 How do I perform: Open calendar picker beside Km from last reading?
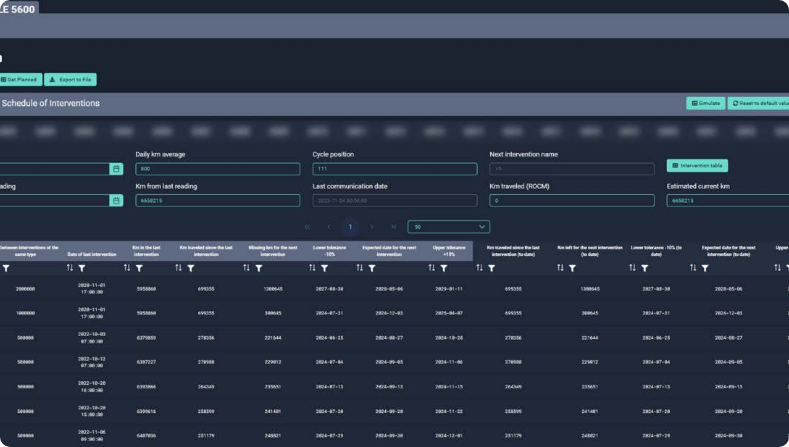[116, 200]
